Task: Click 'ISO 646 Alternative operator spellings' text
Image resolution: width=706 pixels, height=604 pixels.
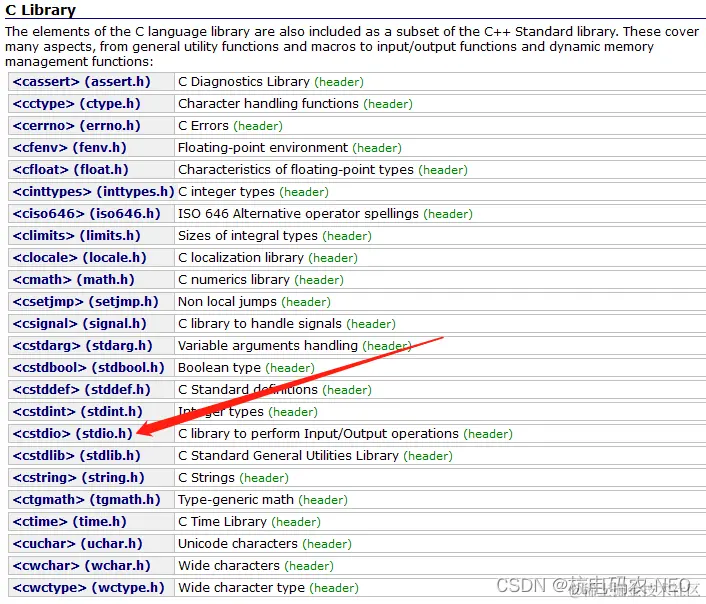Action: (x=299, y=213)
